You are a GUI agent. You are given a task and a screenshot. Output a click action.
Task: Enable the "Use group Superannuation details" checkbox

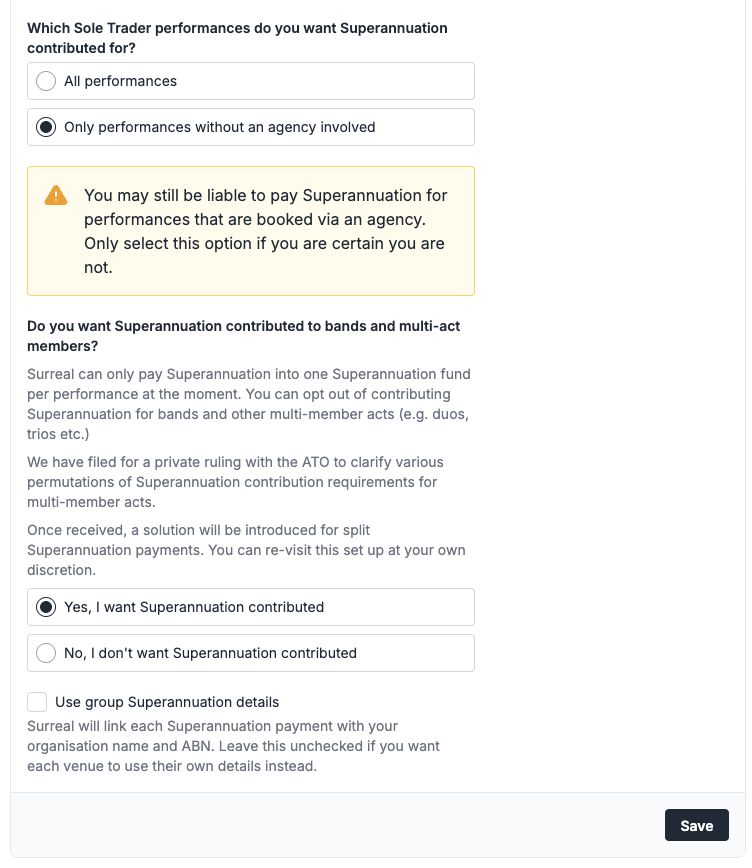point(37,702)
